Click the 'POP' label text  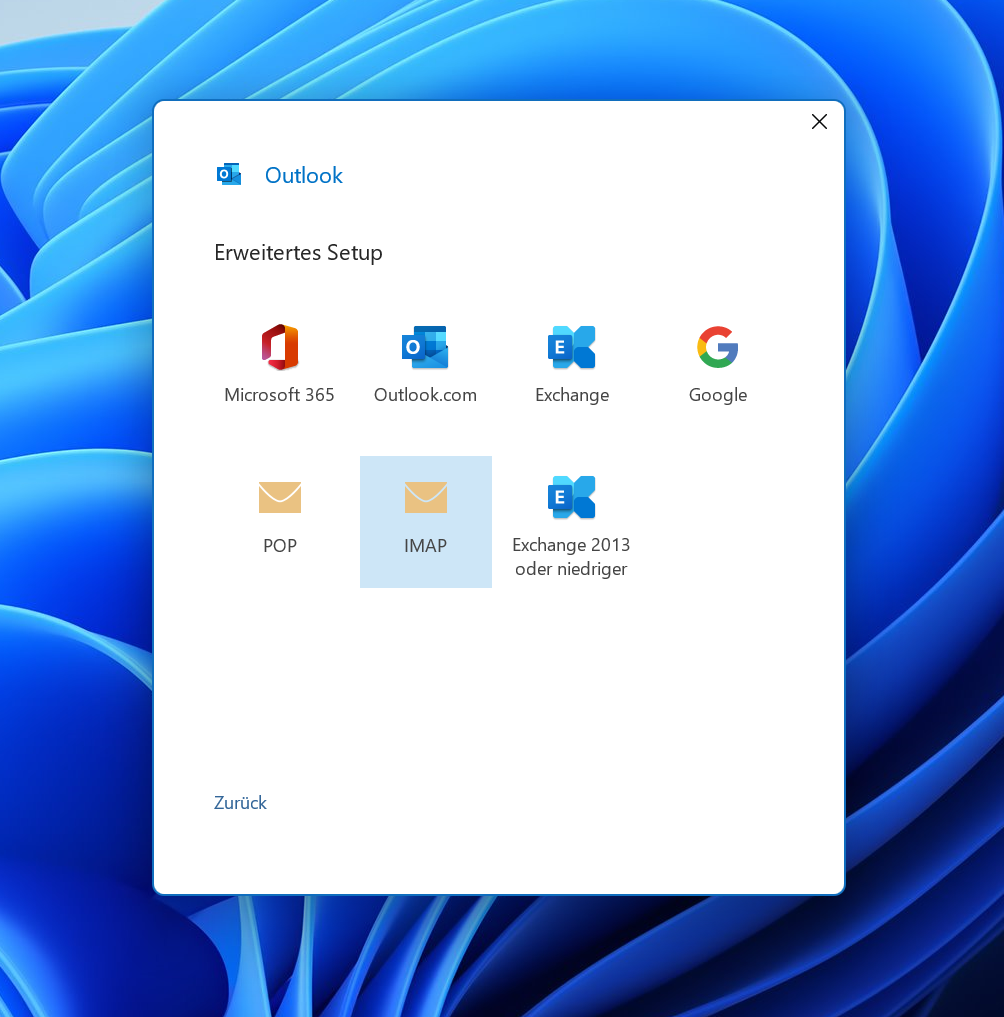279,546
